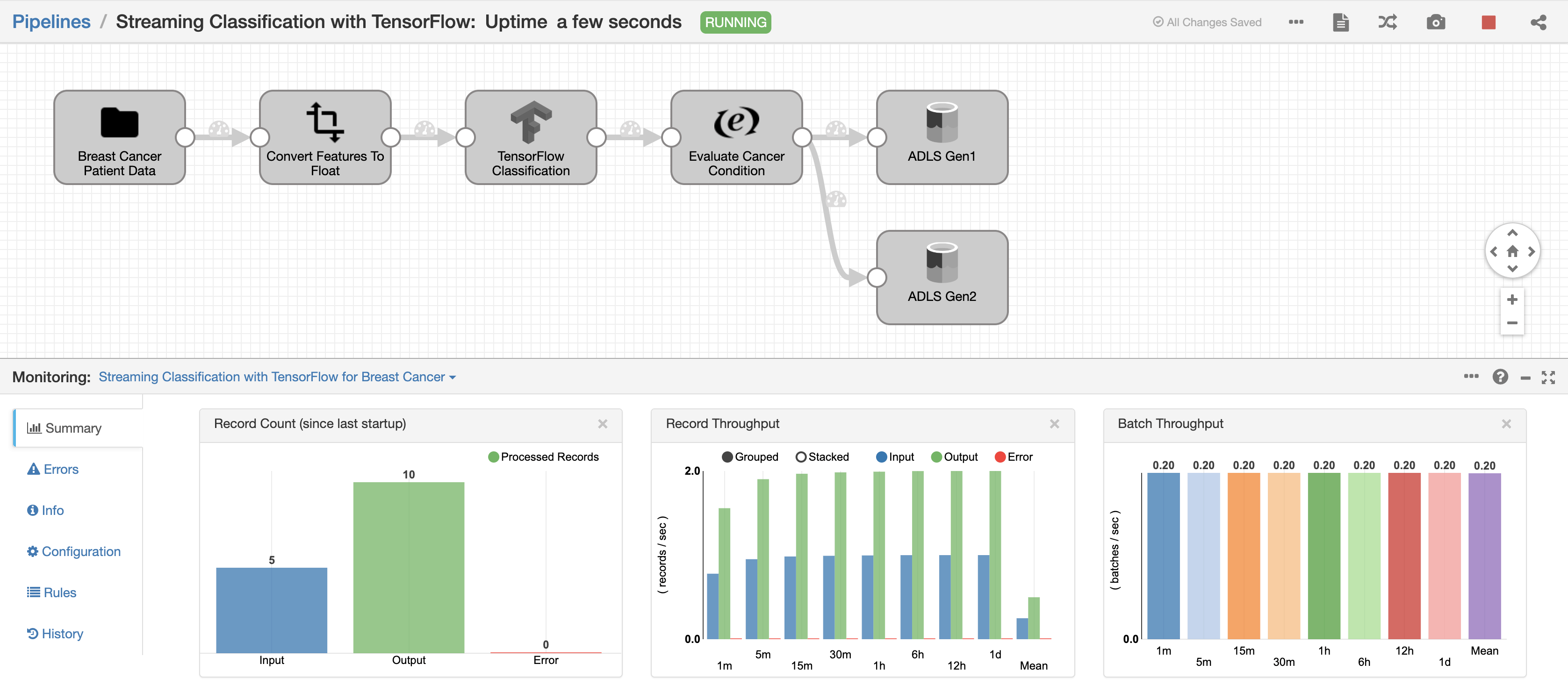
Task: Click the output connector of Evaluate Cancer Condition
Action: click(802, 137)
